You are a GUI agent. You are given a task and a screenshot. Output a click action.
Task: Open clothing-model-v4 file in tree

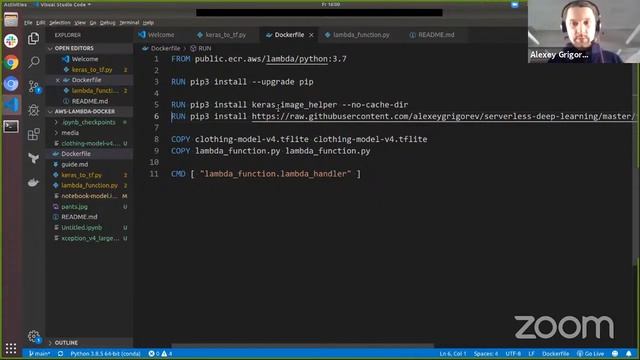coord(89,143)
